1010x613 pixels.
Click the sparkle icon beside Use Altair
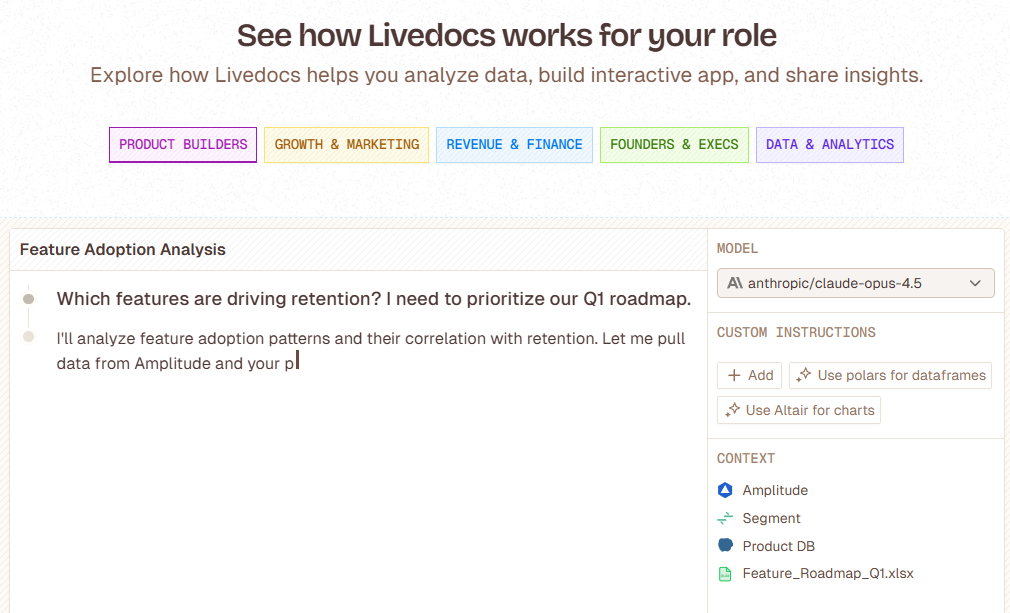[x=732, y=410]
